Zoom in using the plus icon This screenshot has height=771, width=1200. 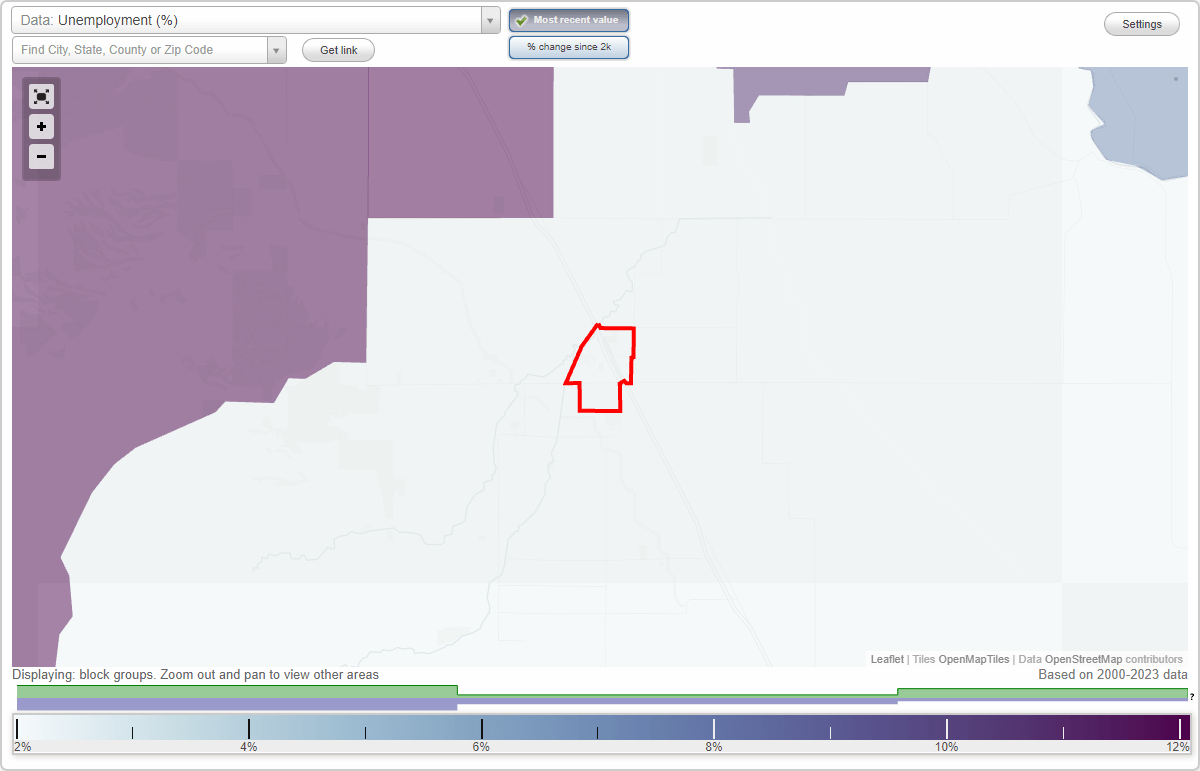(x=41, y=126)
